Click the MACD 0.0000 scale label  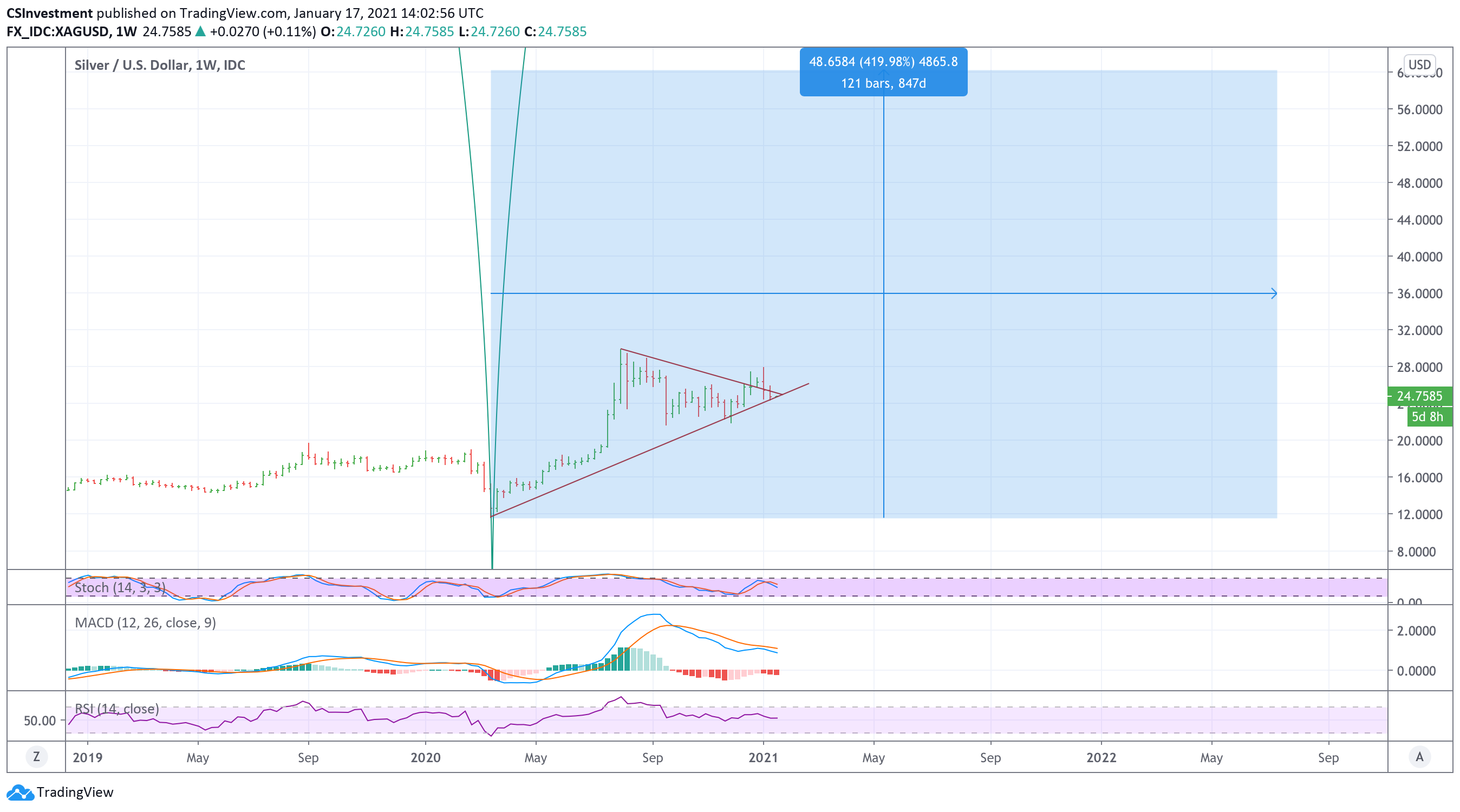(x=1416, y=670)
